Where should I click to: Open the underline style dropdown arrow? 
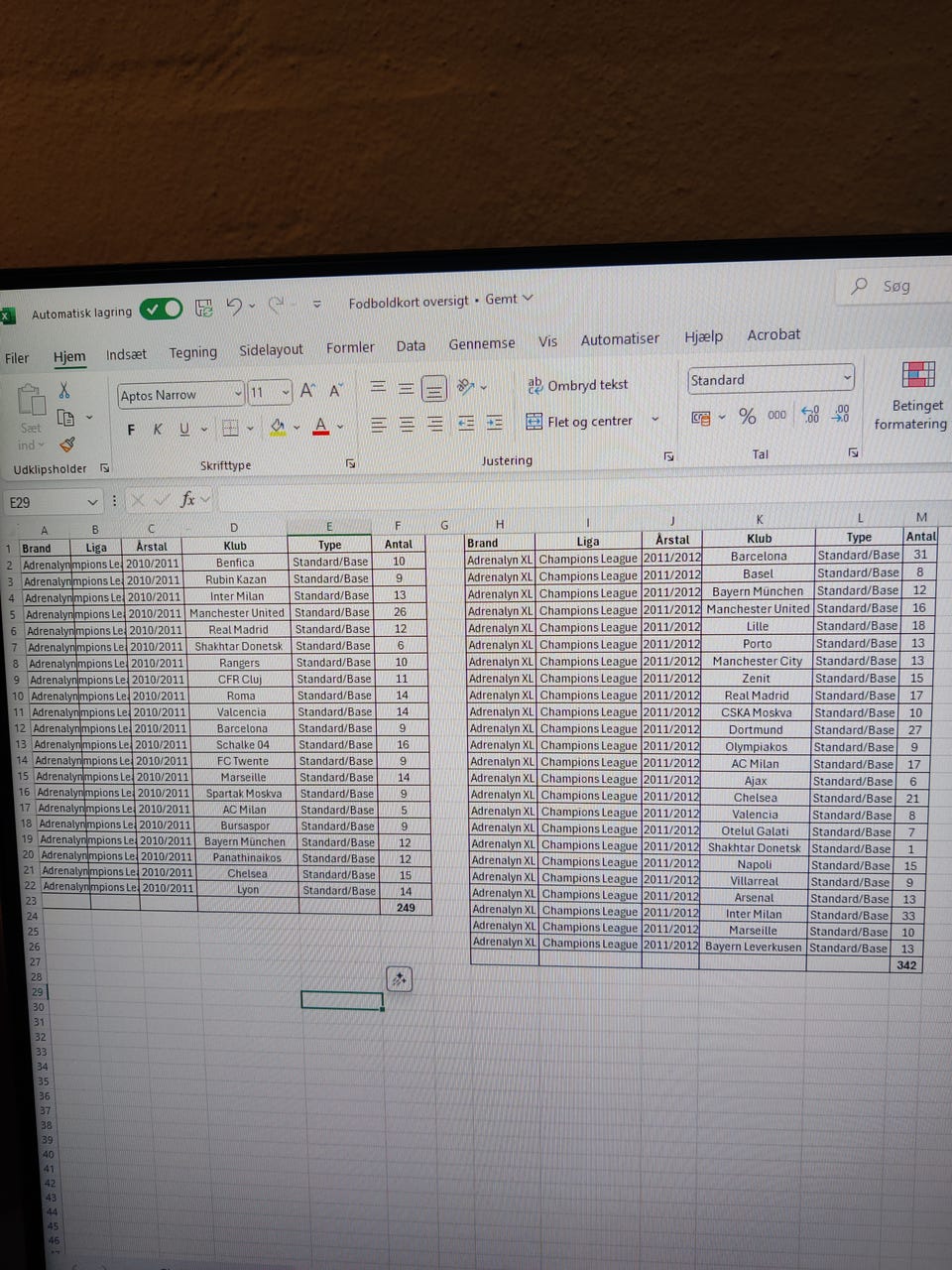(x=204, y=430)
